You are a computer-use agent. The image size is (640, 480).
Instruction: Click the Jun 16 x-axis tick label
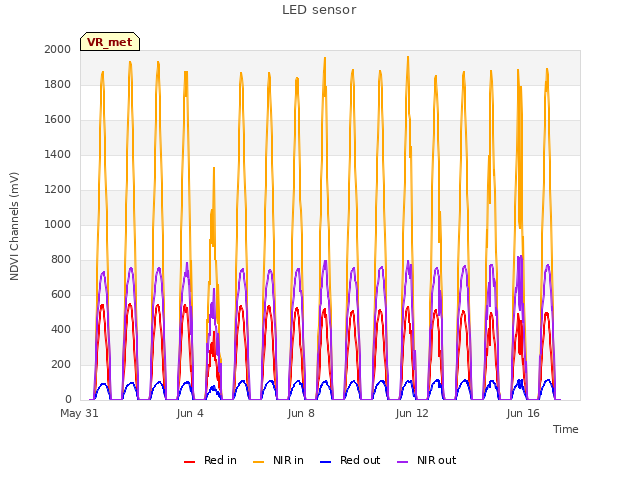[x=523, y=413]
